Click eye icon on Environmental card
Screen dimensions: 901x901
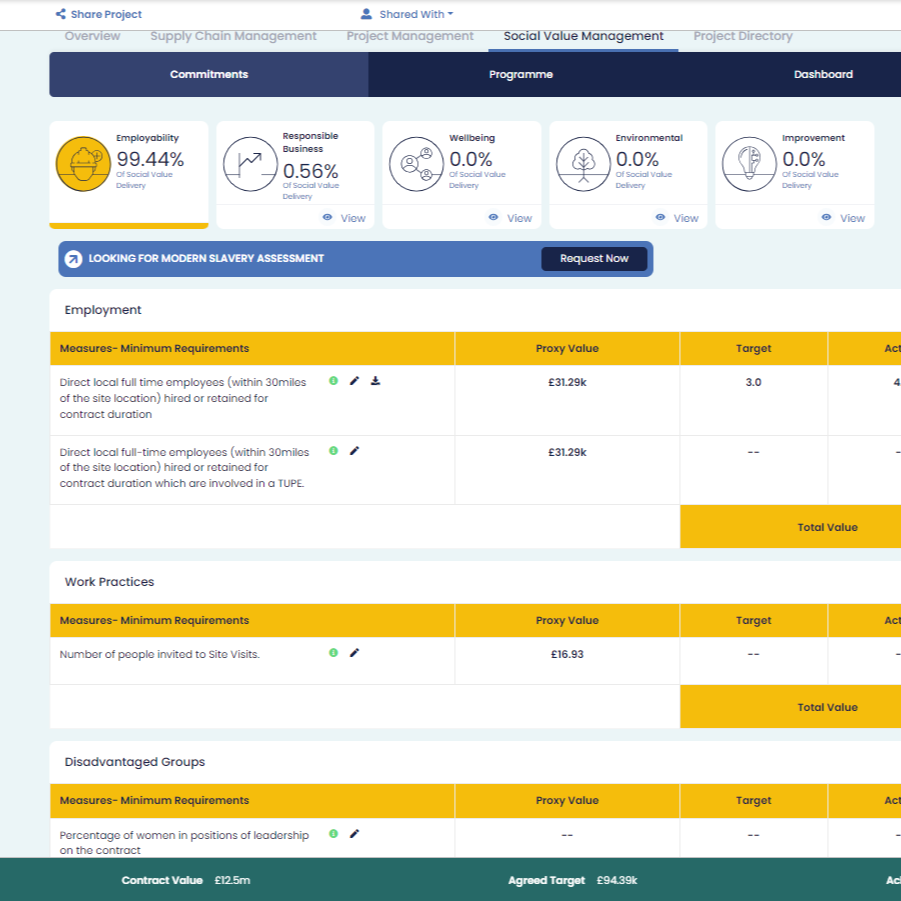point(660,217)
